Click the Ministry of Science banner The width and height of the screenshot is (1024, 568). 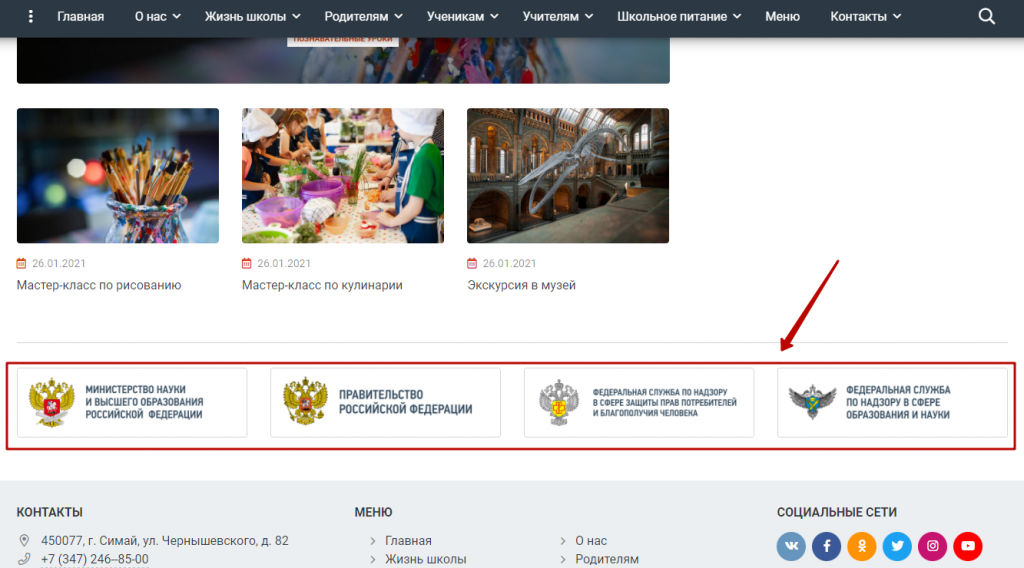tap(132, 402)
